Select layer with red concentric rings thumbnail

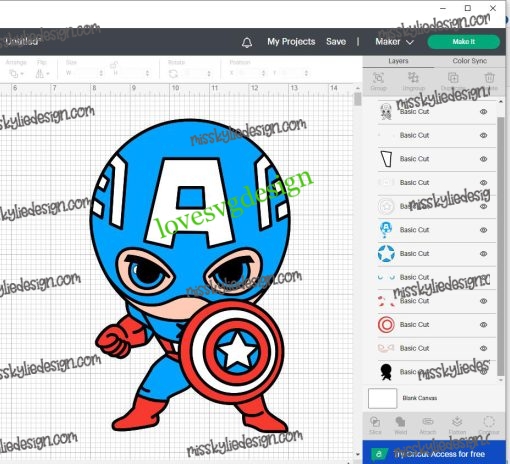436,325
